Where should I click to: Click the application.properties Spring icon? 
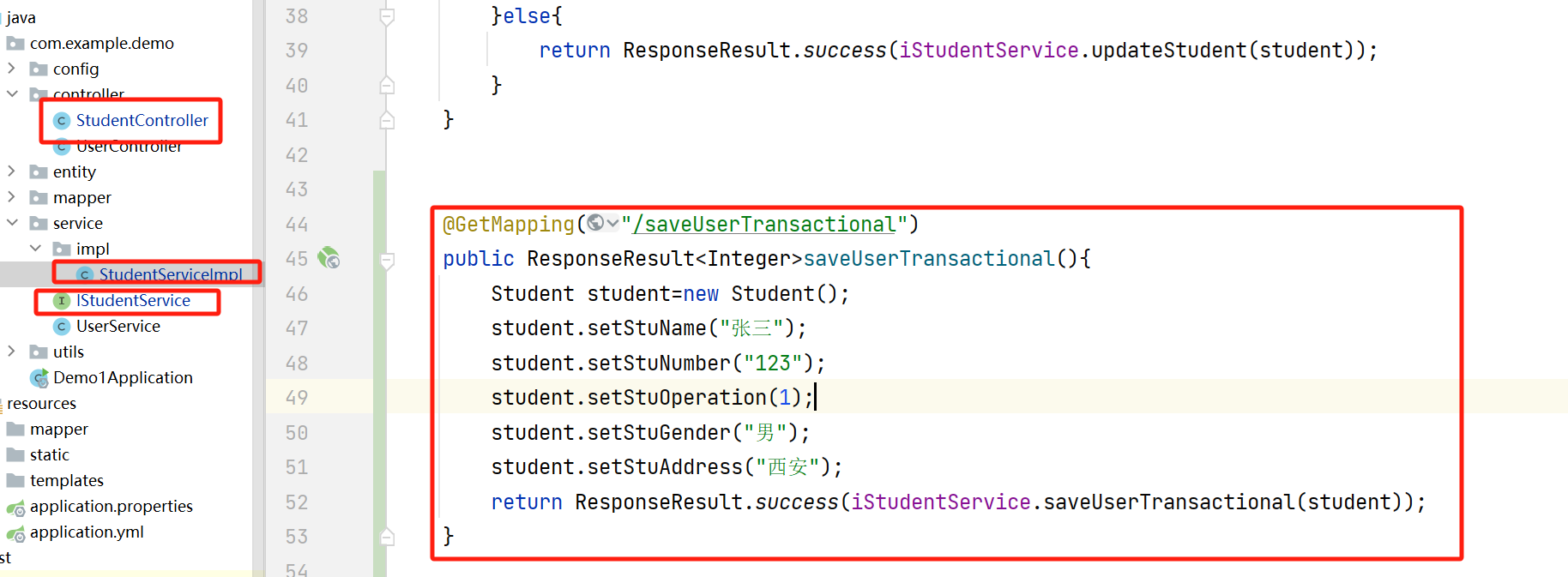point(15,508)
